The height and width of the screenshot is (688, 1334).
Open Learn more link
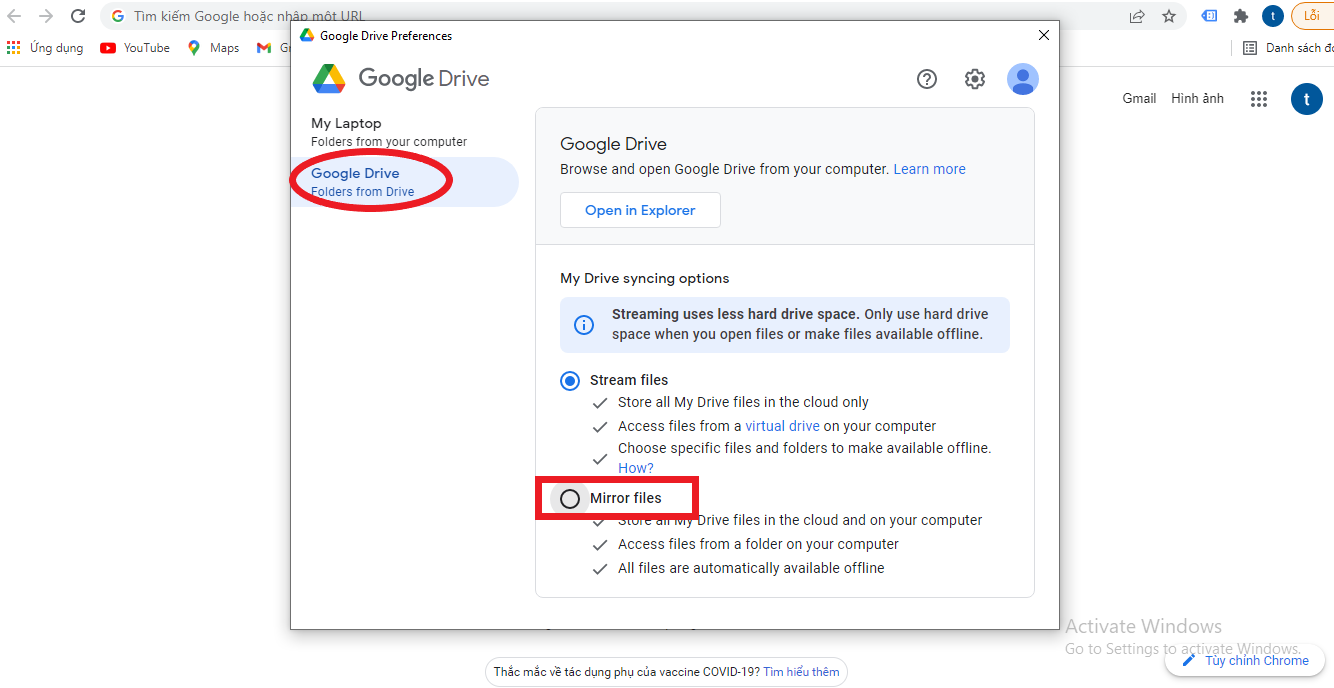930,169
